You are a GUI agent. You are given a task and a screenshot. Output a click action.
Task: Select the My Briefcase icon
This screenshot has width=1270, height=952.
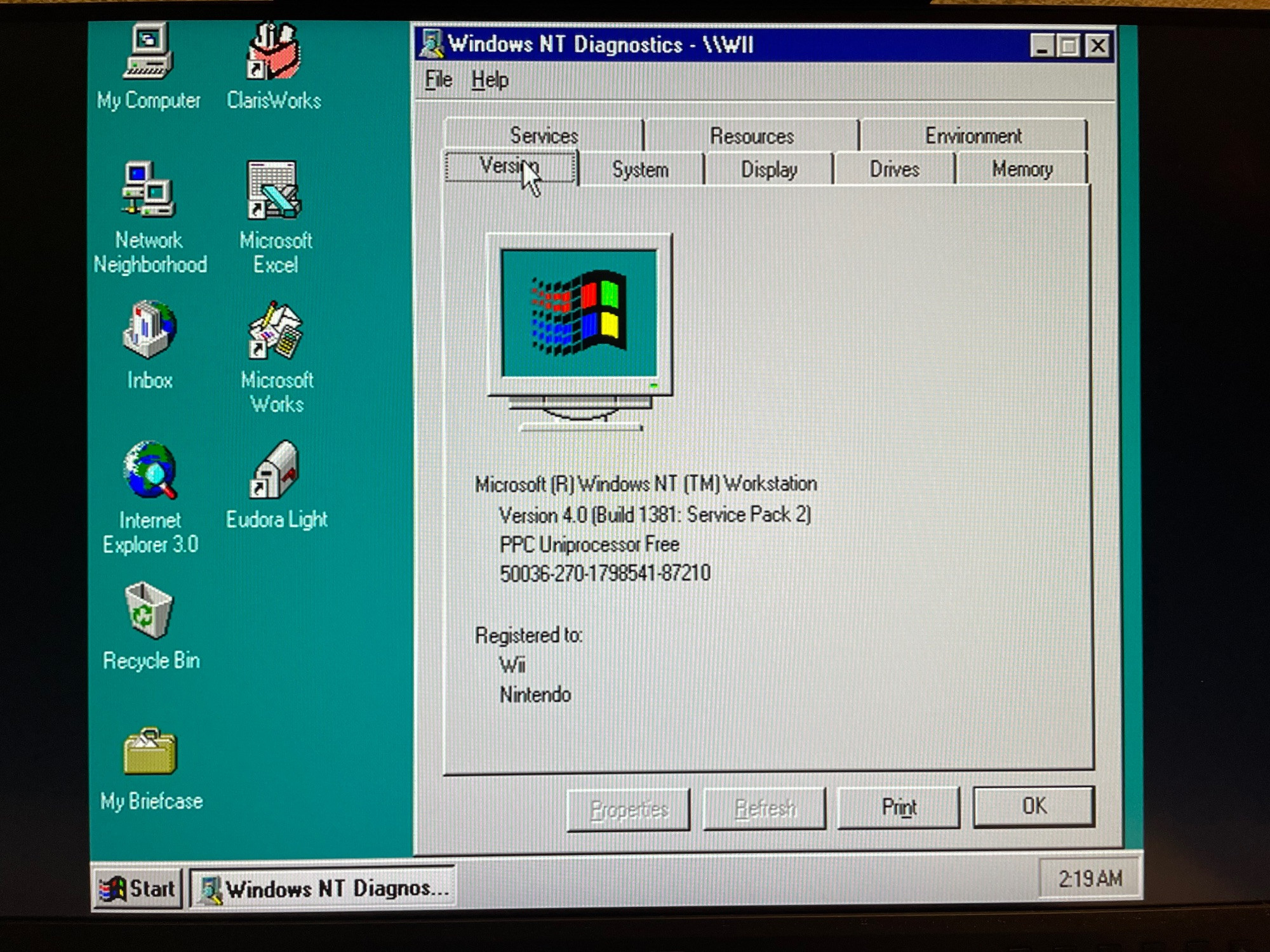pos(150,751)
